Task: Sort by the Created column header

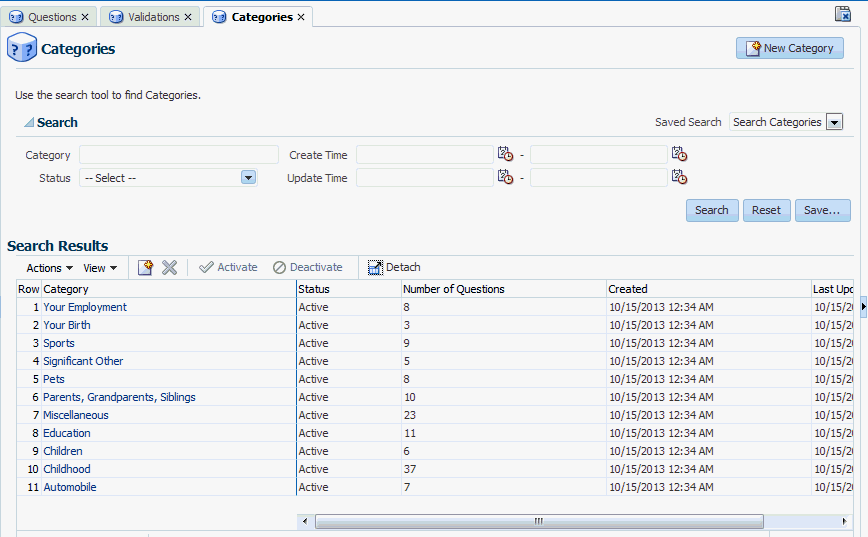Action: point(709,289)
